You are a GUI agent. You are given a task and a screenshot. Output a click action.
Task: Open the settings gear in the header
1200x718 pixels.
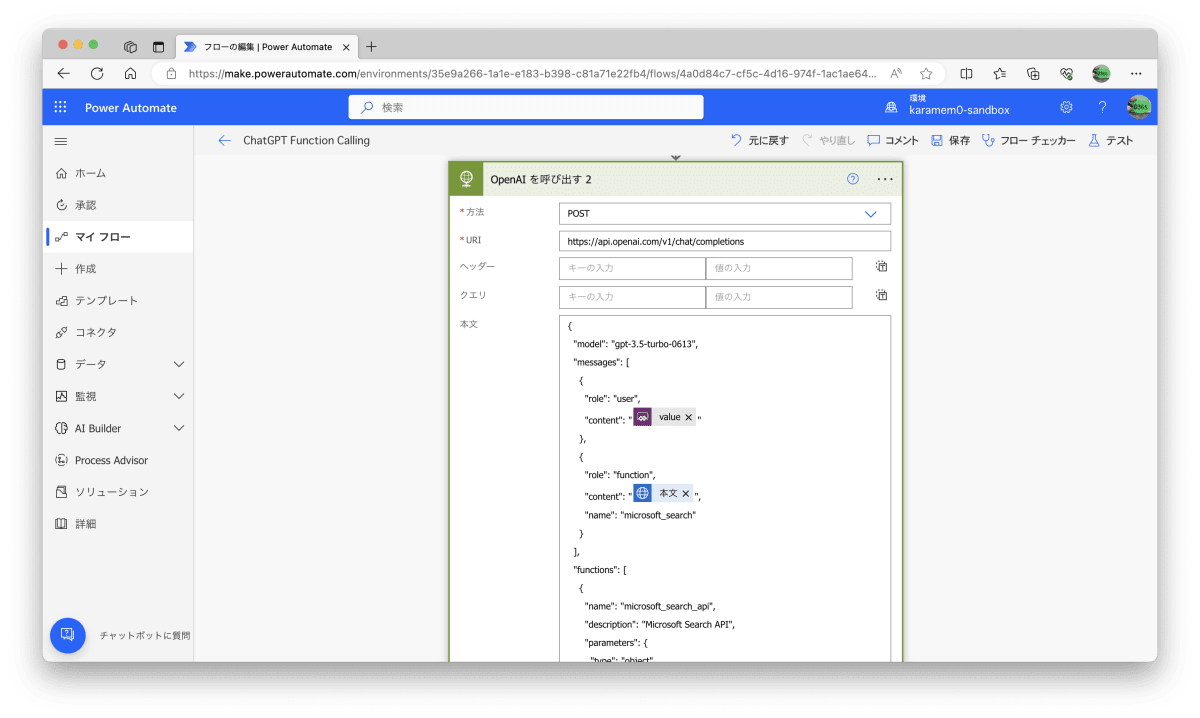coord(1066,107)
